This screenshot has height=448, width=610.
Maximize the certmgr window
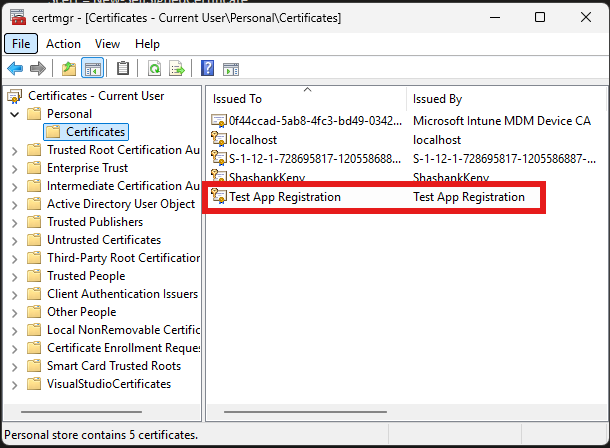pyautogui.click(x=540, y=18)
